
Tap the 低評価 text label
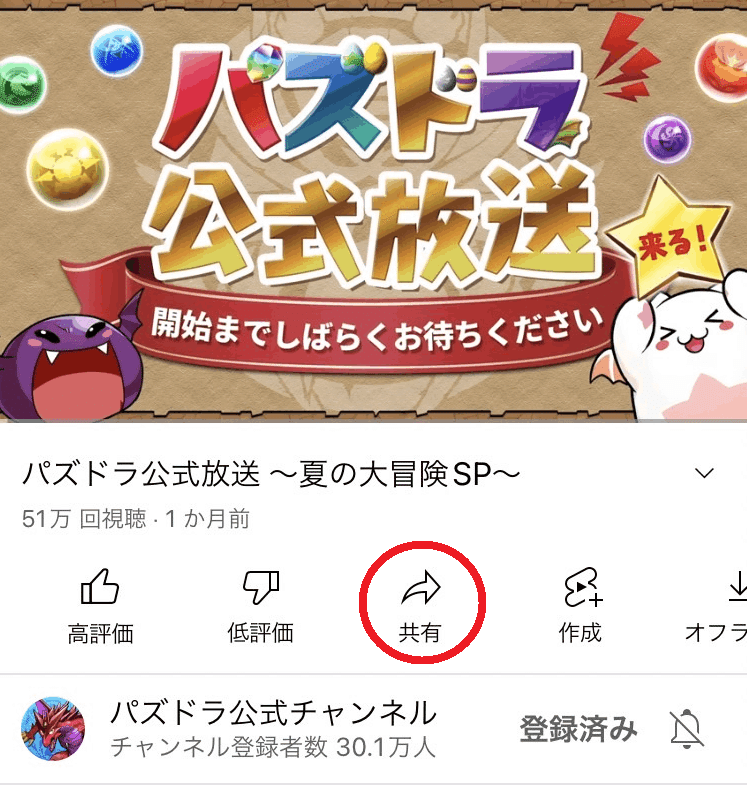tap(260, 633)
